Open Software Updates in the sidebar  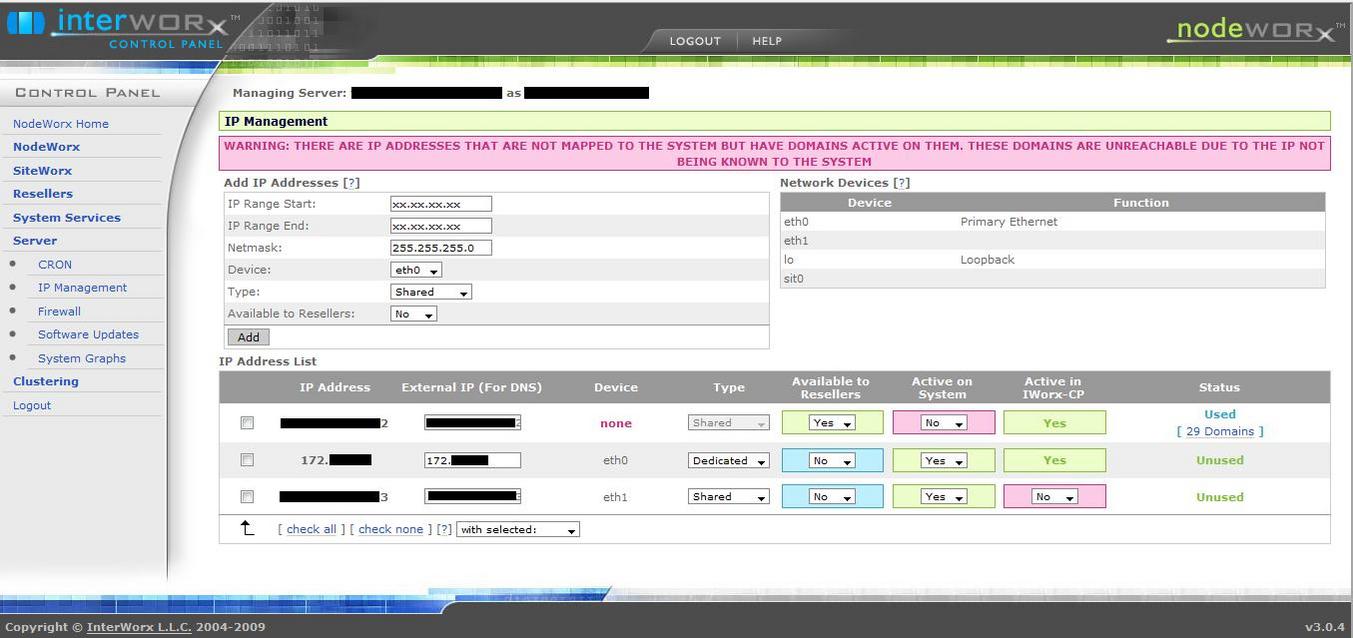(88, 335)
